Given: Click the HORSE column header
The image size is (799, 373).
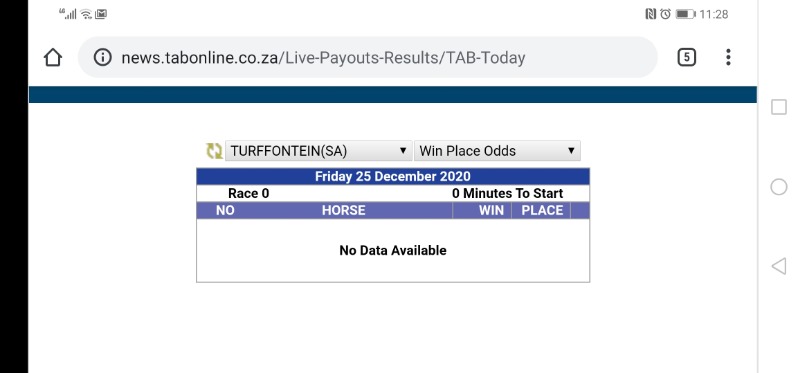Looking at the screenshot, I should (x=343, y=210).
